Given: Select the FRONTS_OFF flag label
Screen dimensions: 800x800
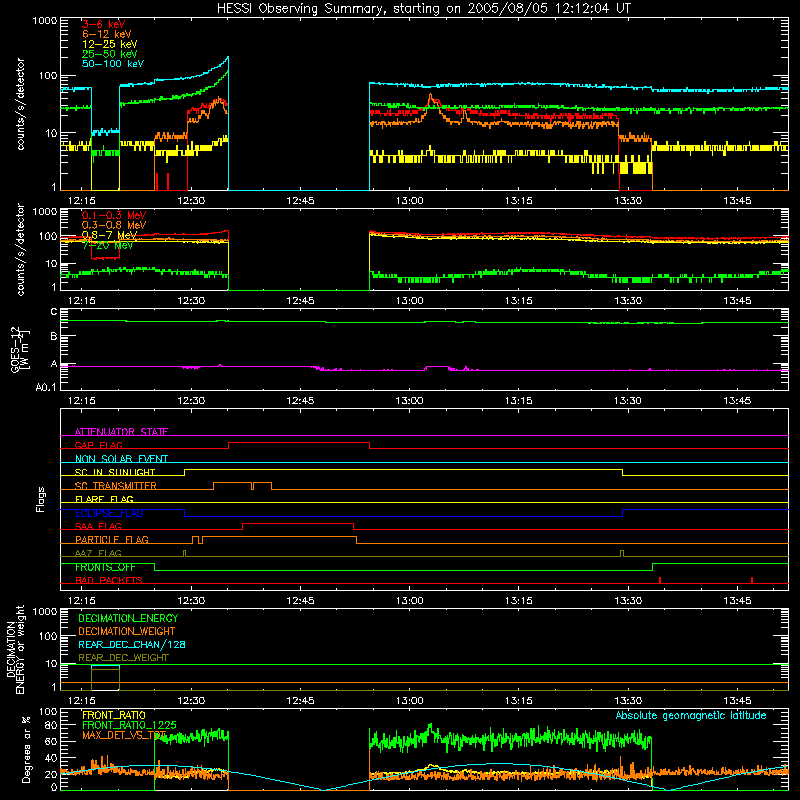Looking at the screenshot, I should [x=105, y=567].
